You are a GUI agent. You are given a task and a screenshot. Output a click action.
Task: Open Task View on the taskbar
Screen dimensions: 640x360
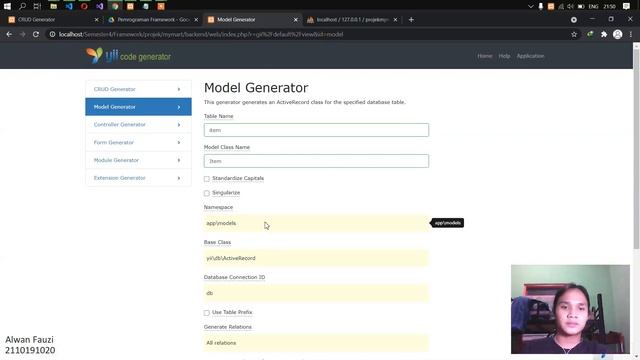tap(37, 6)
